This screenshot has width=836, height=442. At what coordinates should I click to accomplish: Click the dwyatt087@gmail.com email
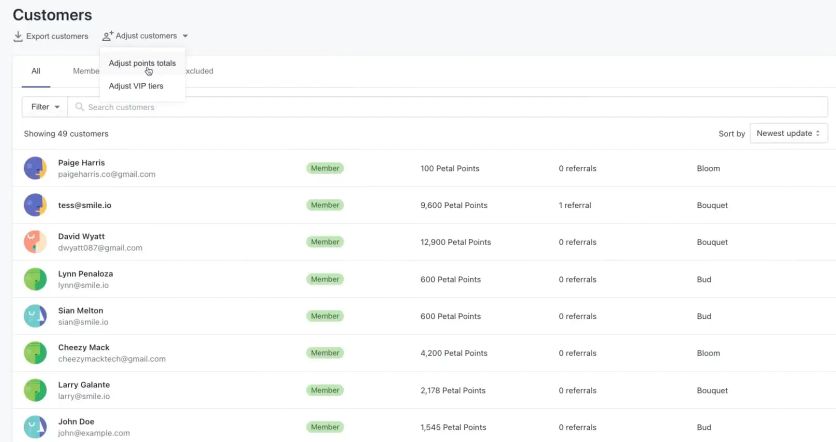pos(100,247)
